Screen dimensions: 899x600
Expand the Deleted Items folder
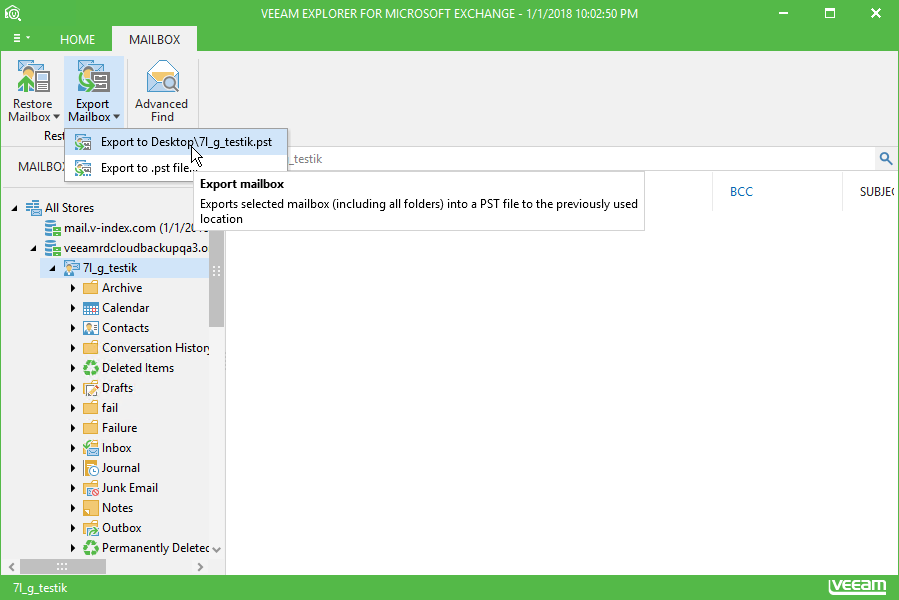click(73, 368)
